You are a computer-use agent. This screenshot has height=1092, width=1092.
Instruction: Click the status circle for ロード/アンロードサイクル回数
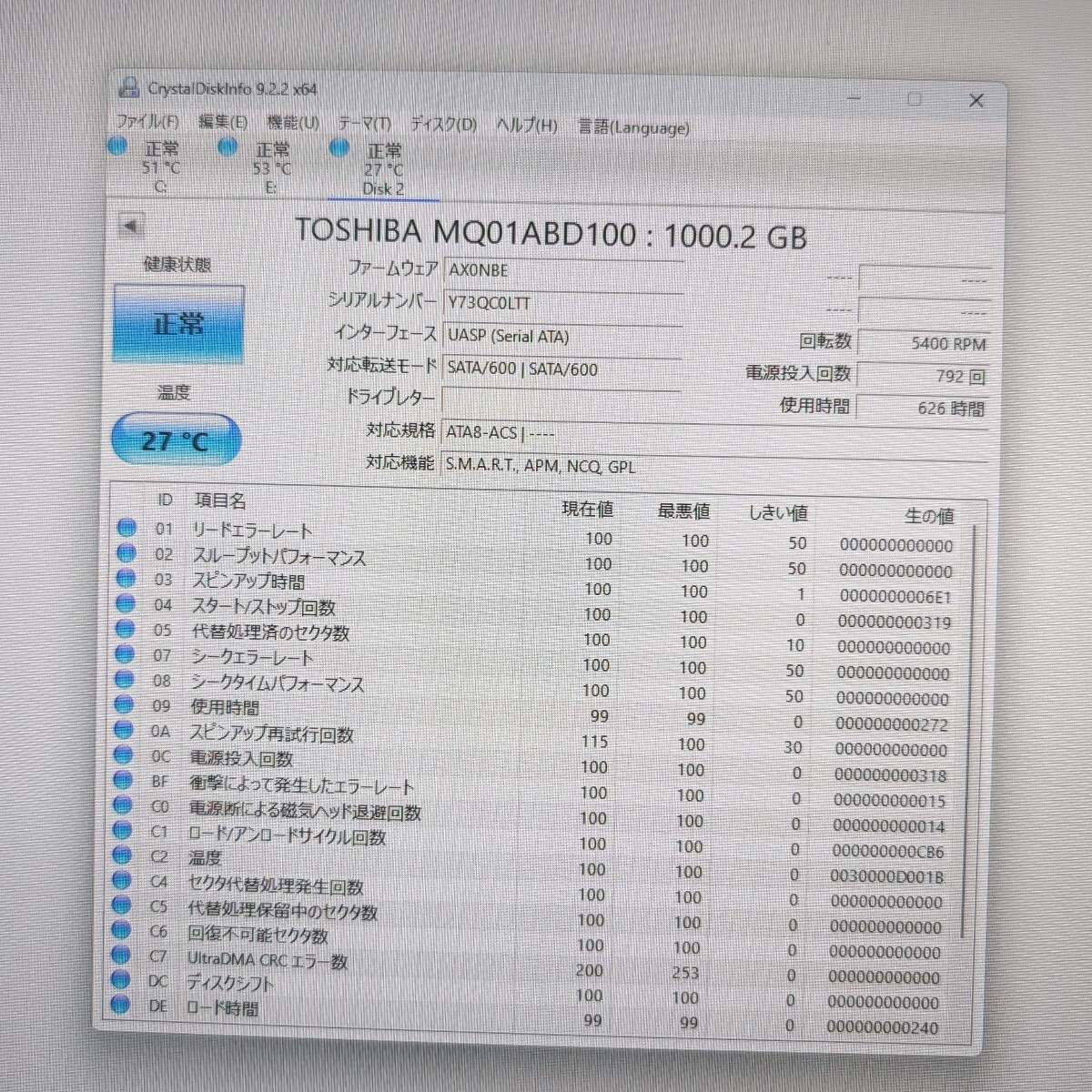(x=121, y=830)
